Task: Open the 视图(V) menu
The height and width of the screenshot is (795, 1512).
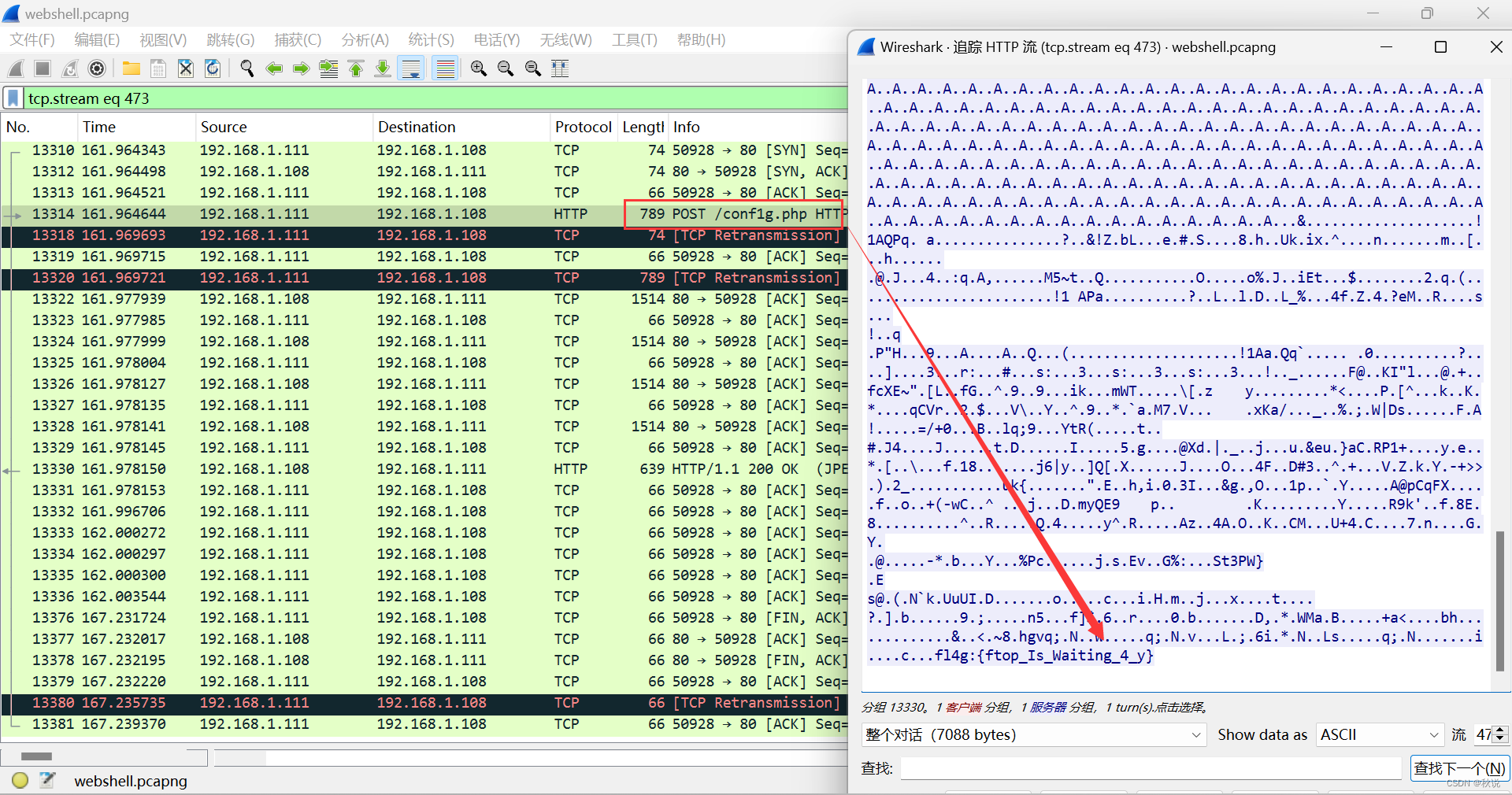Action: point(163,39)
